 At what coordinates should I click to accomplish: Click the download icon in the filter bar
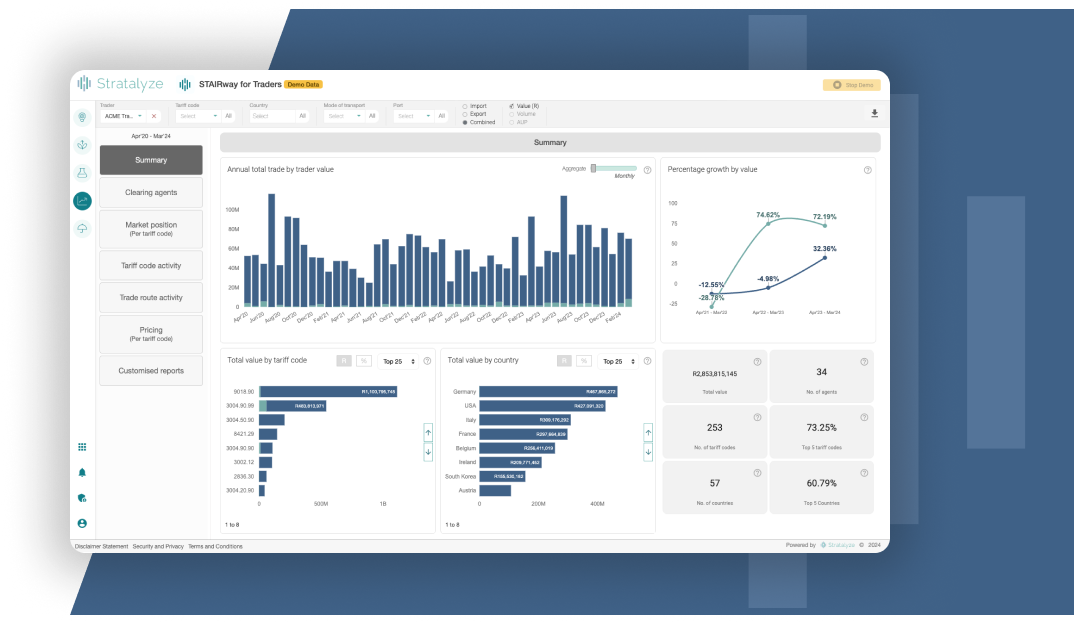874,114
